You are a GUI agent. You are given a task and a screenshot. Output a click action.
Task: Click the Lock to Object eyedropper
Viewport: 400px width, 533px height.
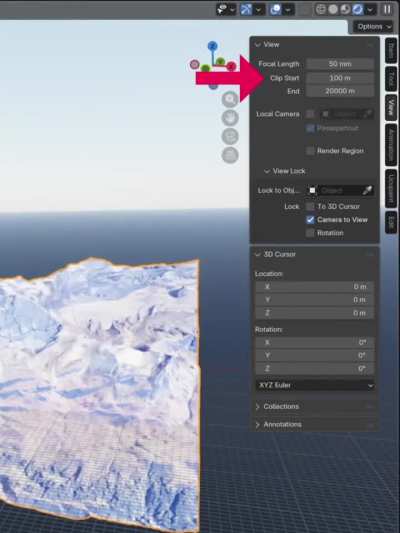[367, 190]
